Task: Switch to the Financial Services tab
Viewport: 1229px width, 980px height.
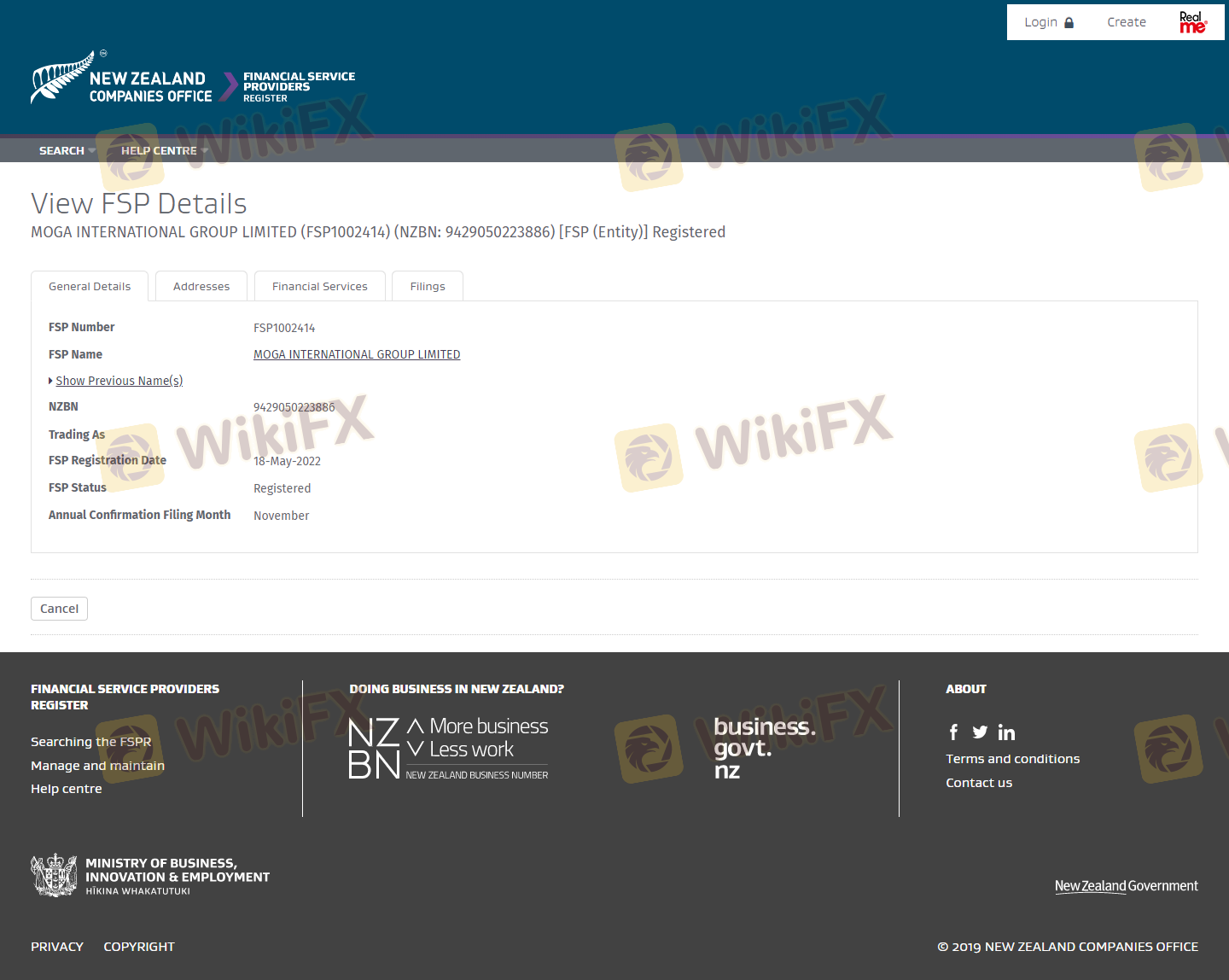Action: (x=319, y=287)
